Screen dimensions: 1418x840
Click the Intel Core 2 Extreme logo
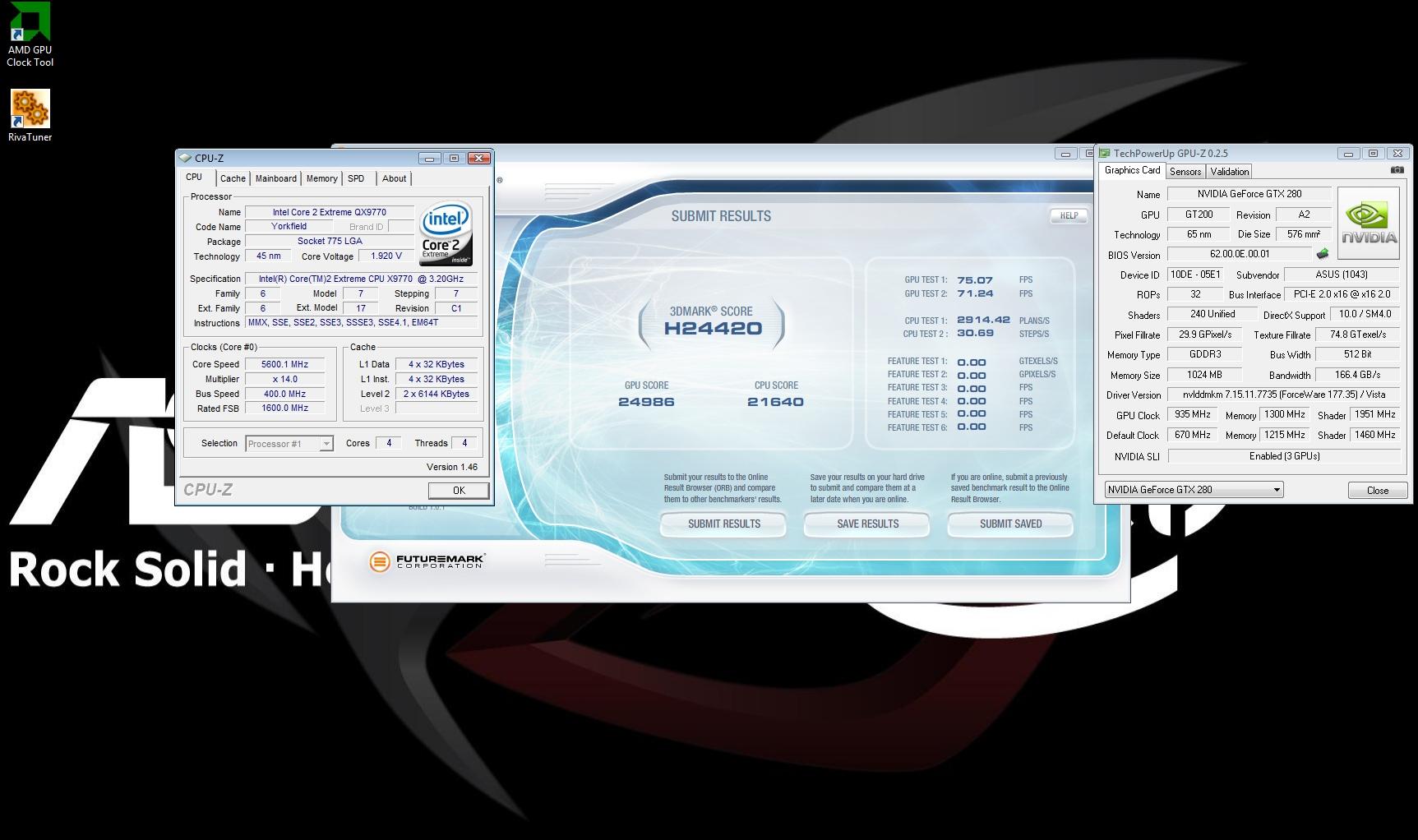446,234
